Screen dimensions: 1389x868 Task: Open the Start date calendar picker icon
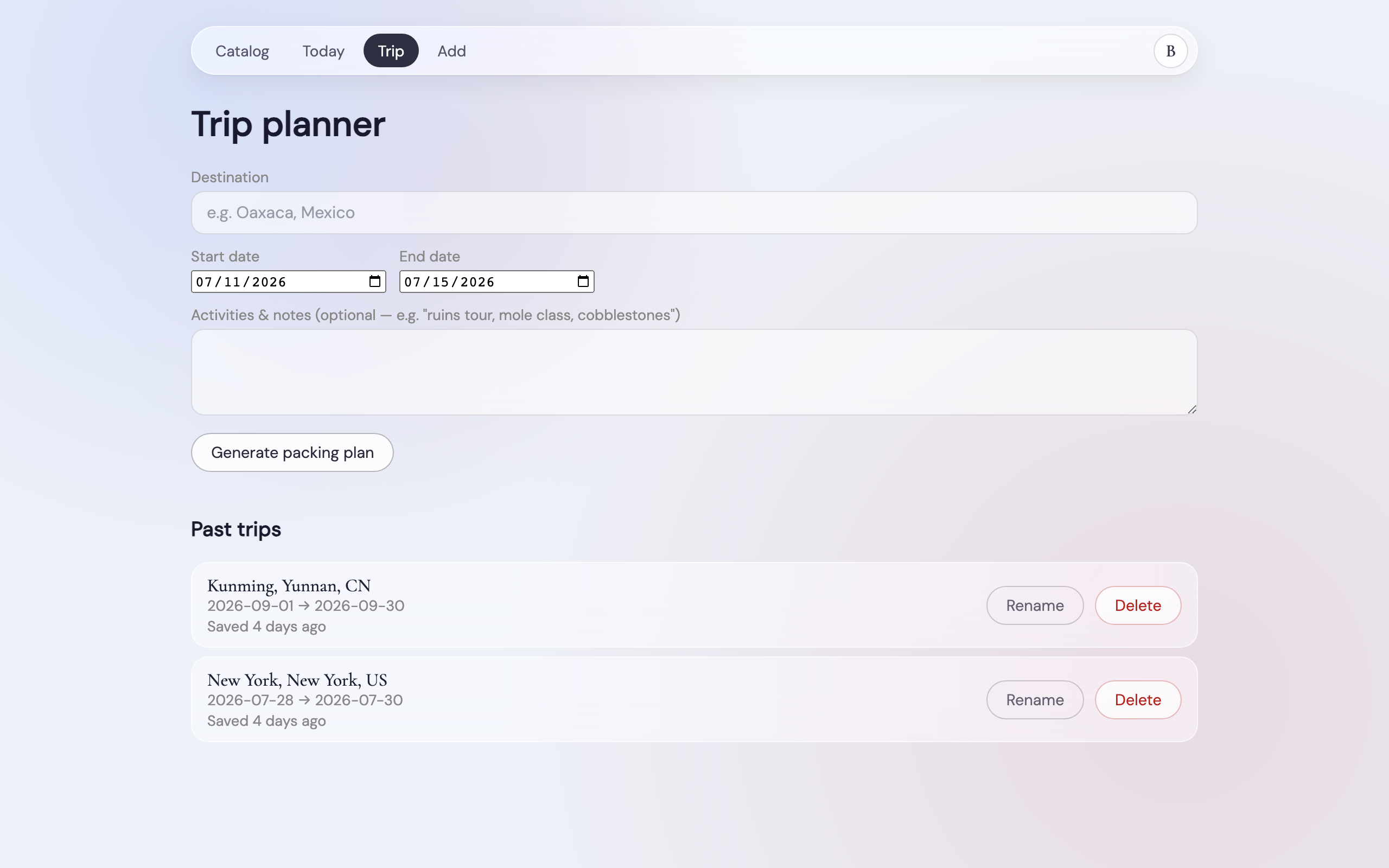tap(375, 282)
